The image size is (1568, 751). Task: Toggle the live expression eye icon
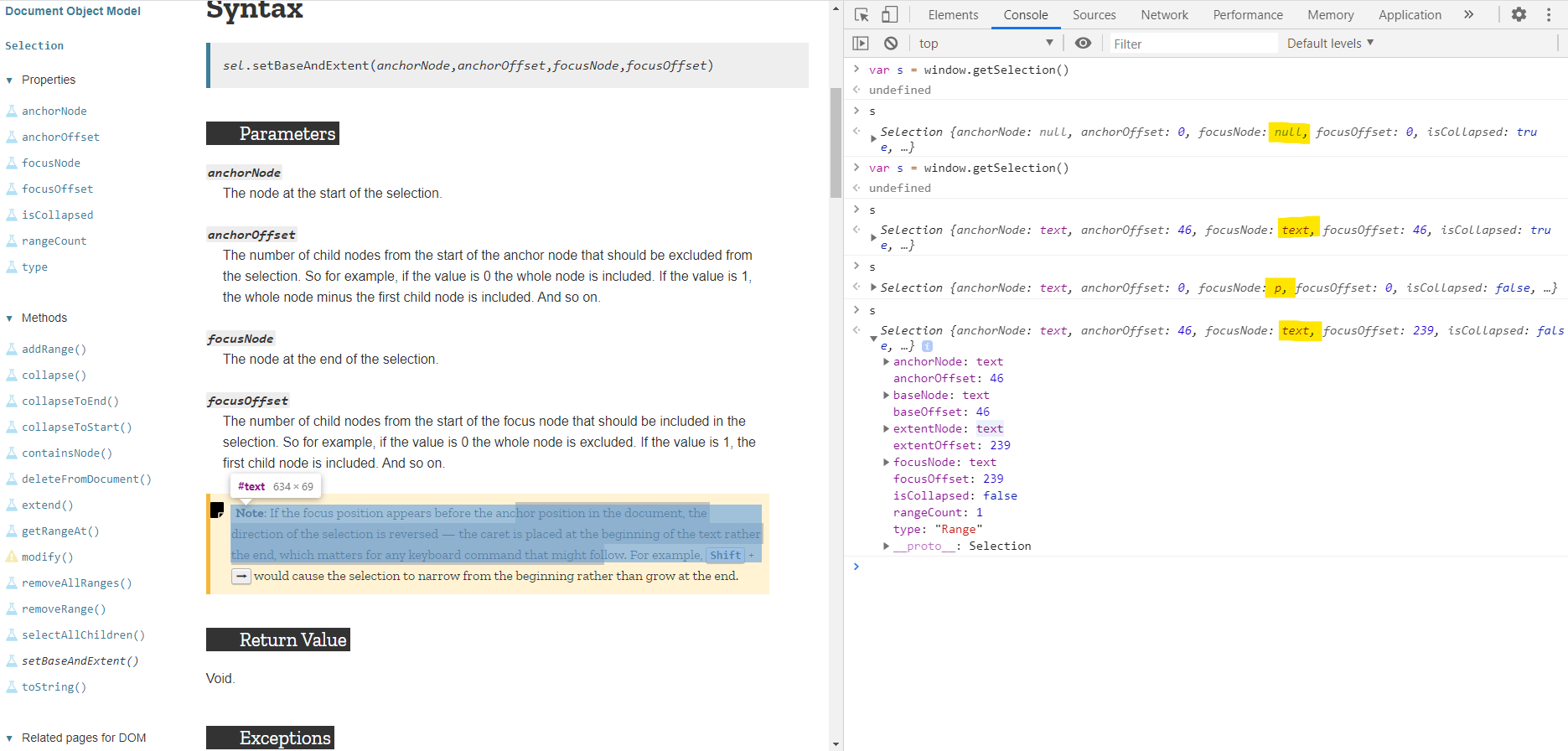click(1083, 44)
